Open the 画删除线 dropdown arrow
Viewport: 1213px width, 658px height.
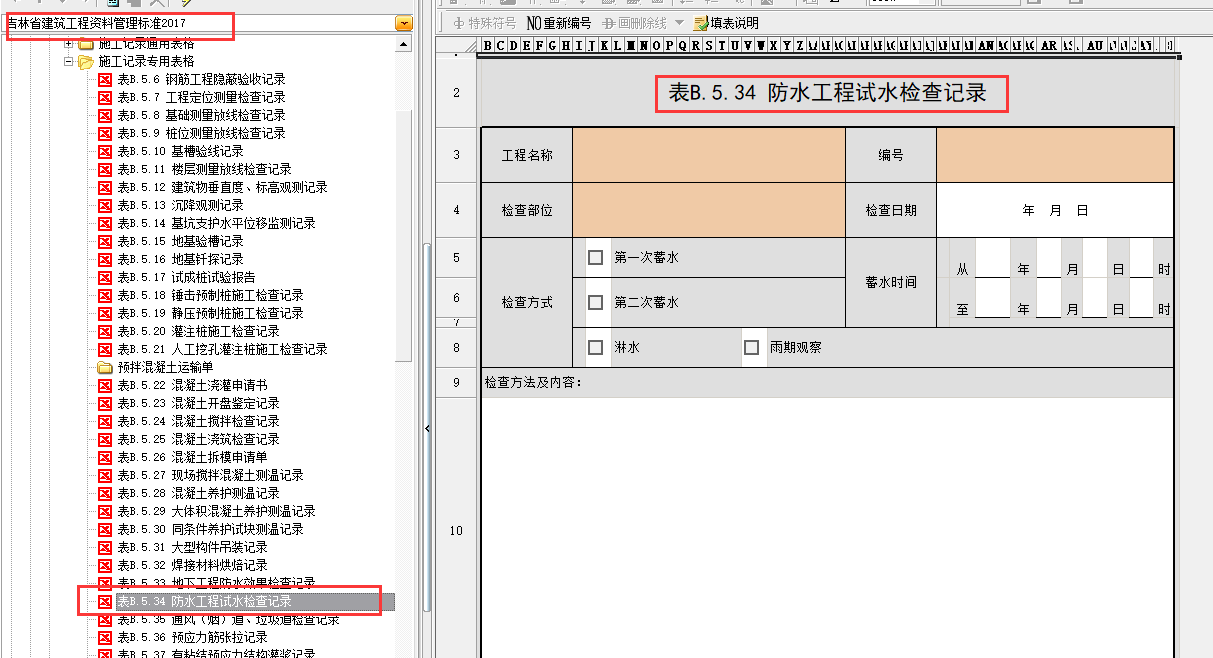pos(679,23)
